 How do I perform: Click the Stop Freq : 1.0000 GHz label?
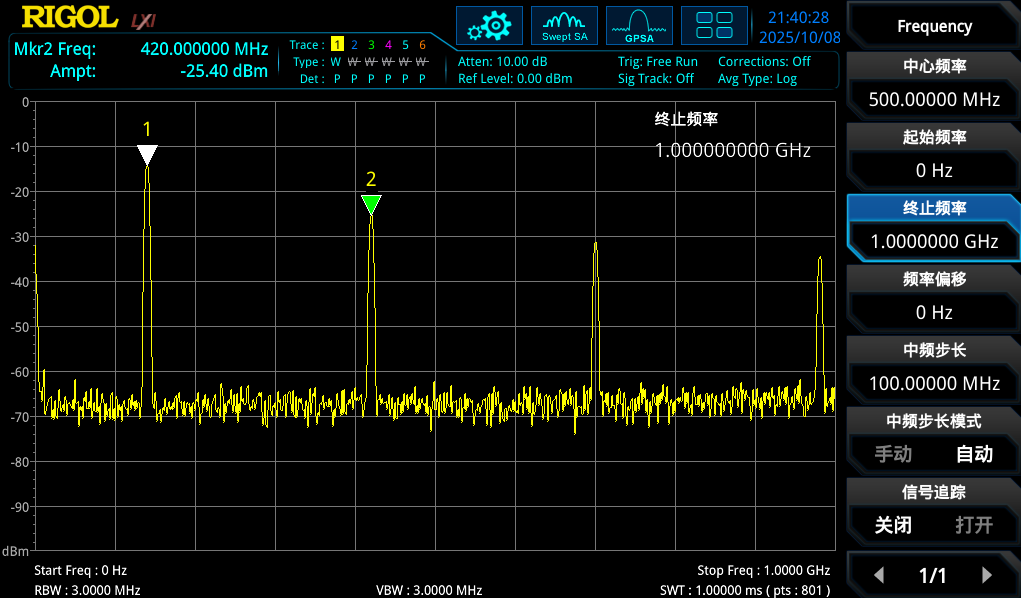click(764, 571)
